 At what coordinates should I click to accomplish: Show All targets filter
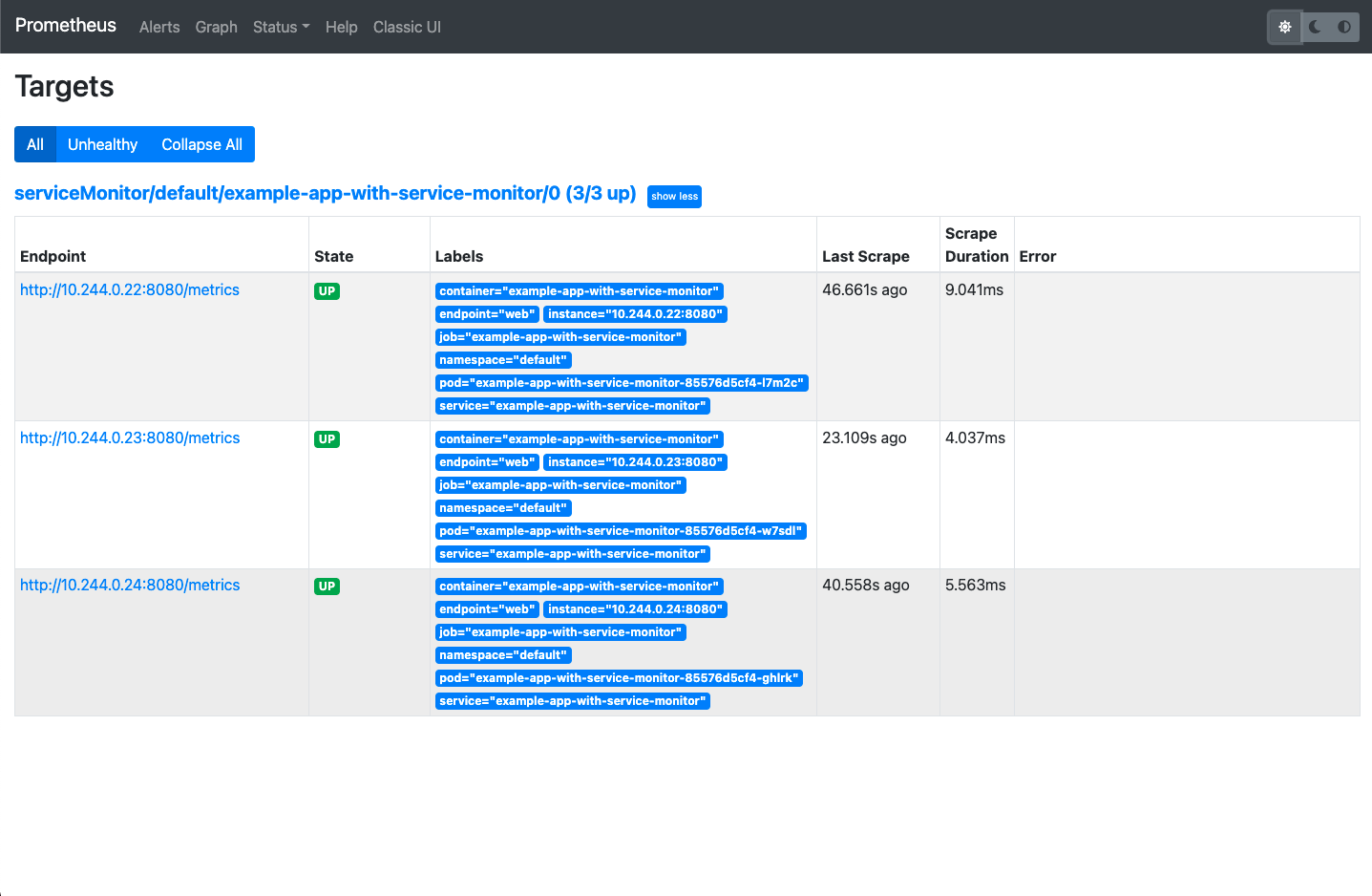pos(35,144)
